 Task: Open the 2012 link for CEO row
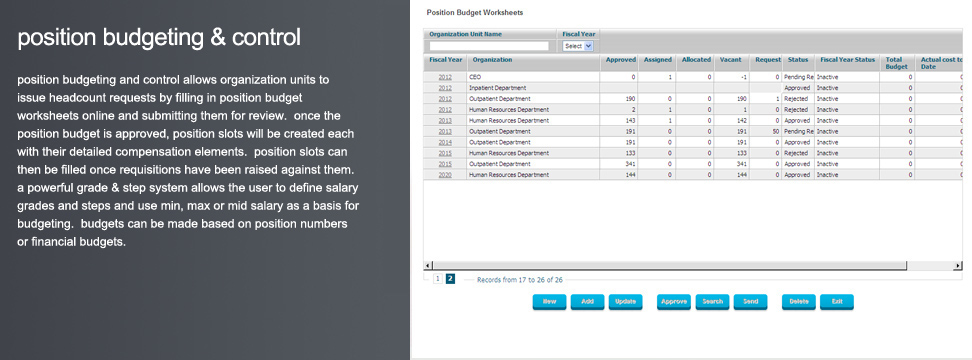pos(445,77)
